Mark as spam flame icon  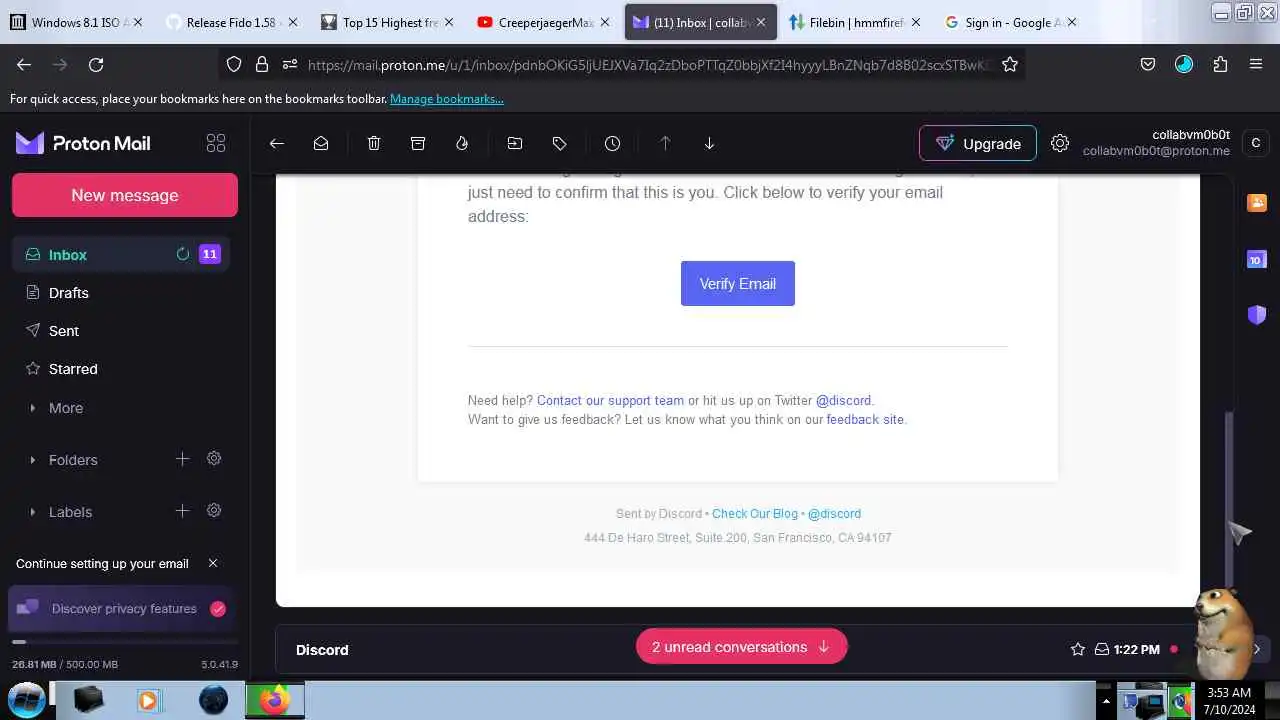pos(462,143)
